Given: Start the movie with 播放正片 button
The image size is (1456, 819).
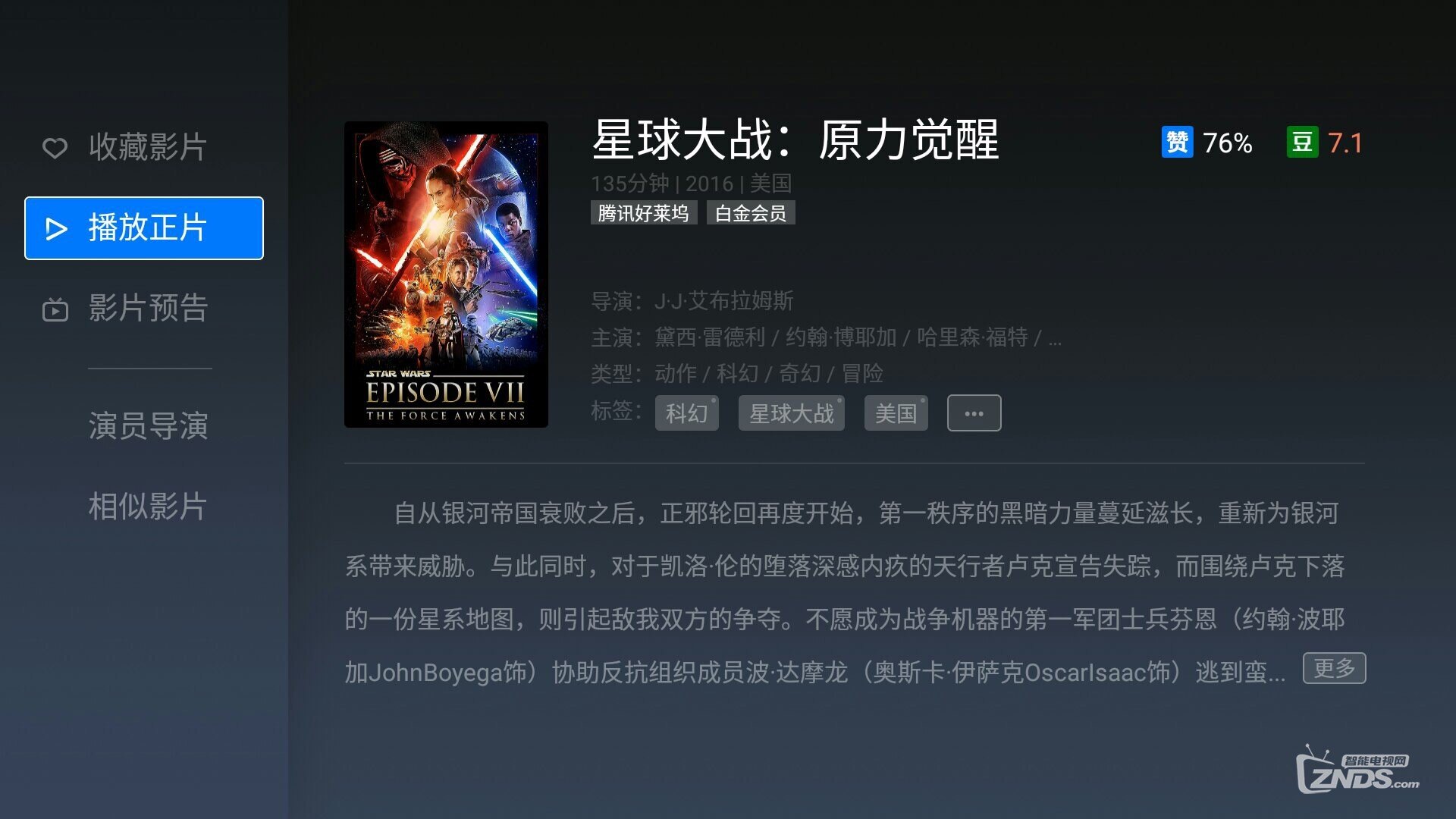Looking at the screenshot, I should pos(144,228).
